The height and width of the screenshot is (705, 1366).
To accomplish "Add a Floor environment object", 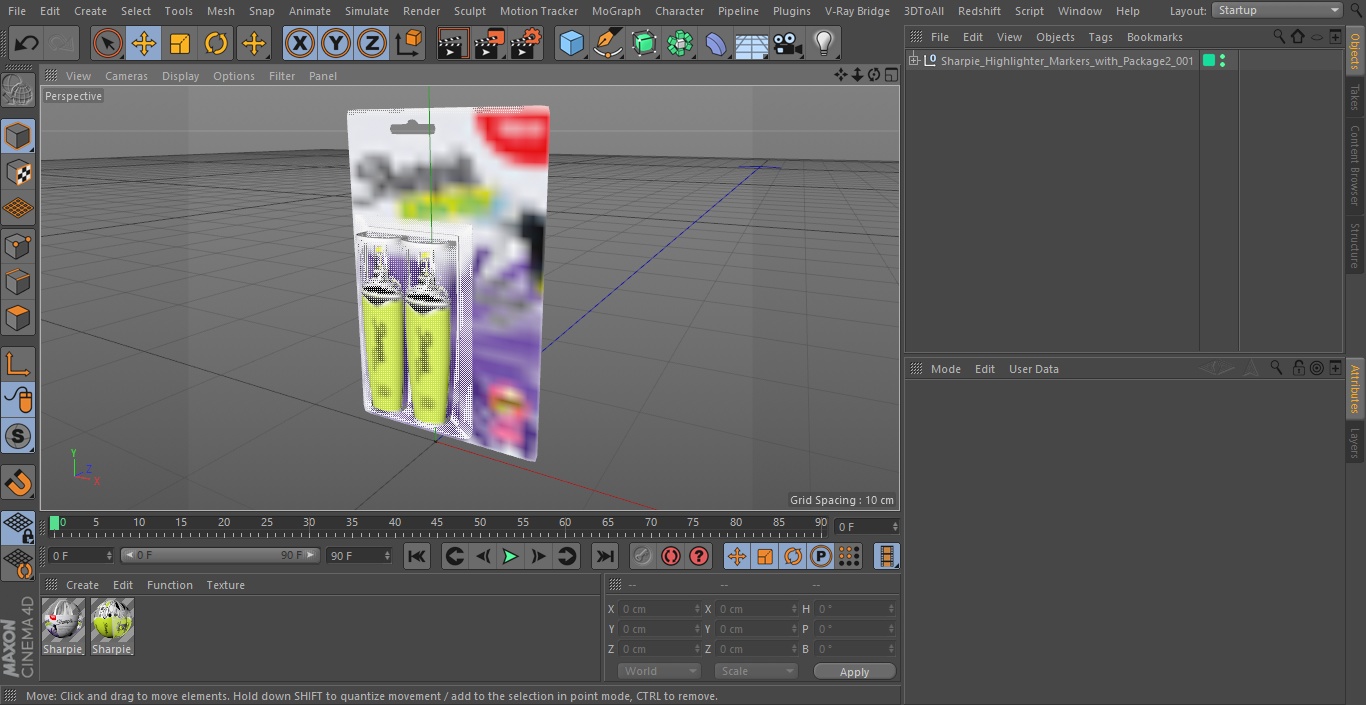I will [752, 43].
